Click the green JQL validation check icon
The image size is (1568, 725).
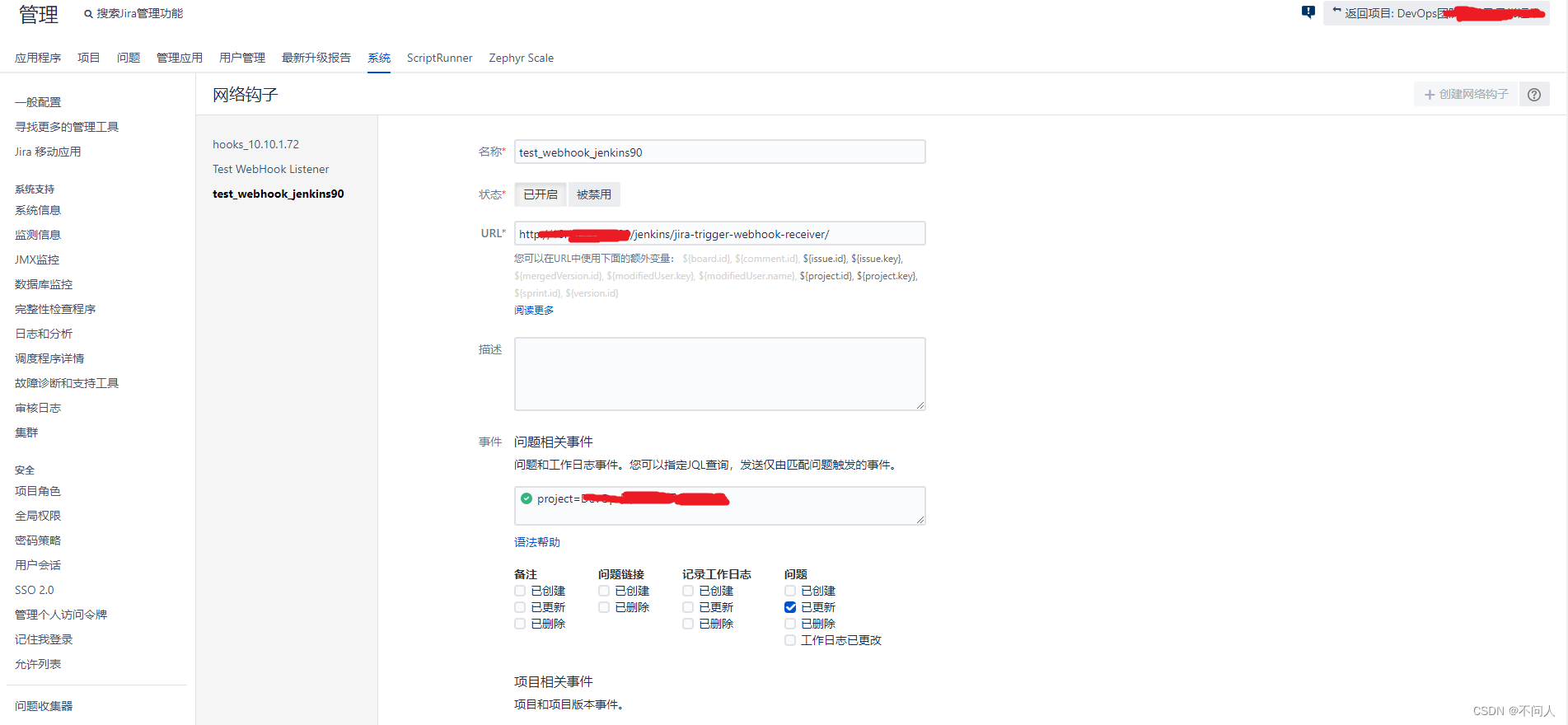click(x=527, y=498)
